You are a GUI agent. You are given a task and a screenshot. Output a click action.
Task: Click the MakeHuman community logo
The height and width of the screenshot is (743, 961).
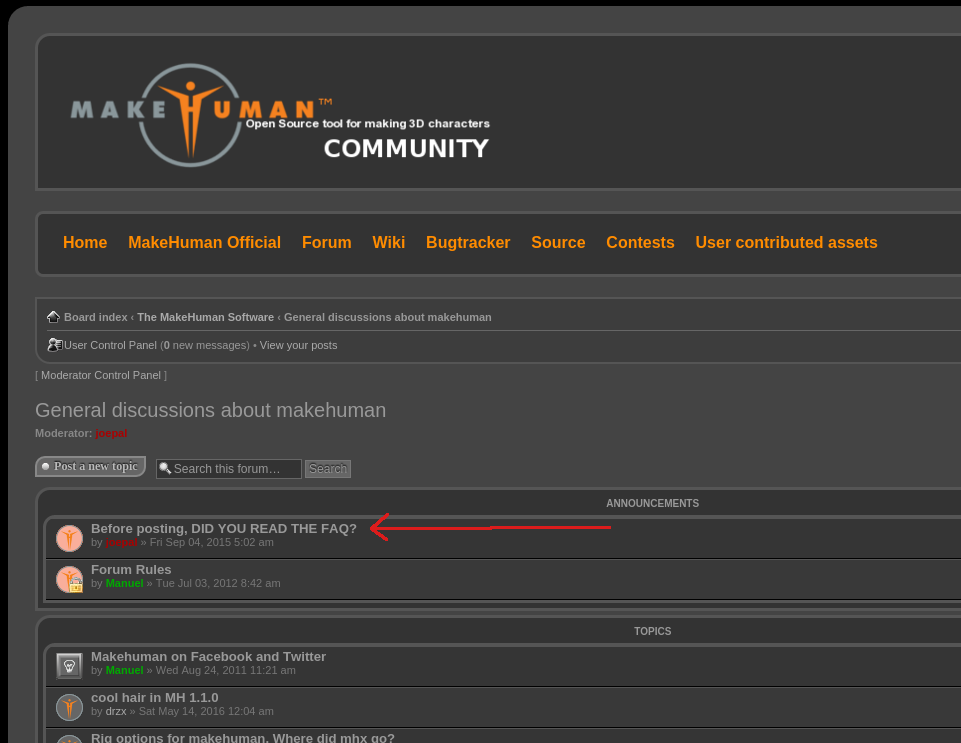(280, 115)
